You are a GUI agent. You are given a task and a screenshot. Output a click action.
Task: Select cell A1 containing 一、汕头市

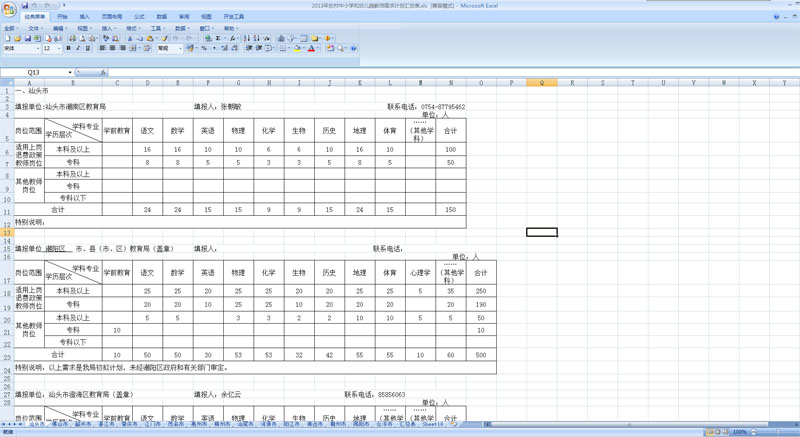click(x=29, y=91)
